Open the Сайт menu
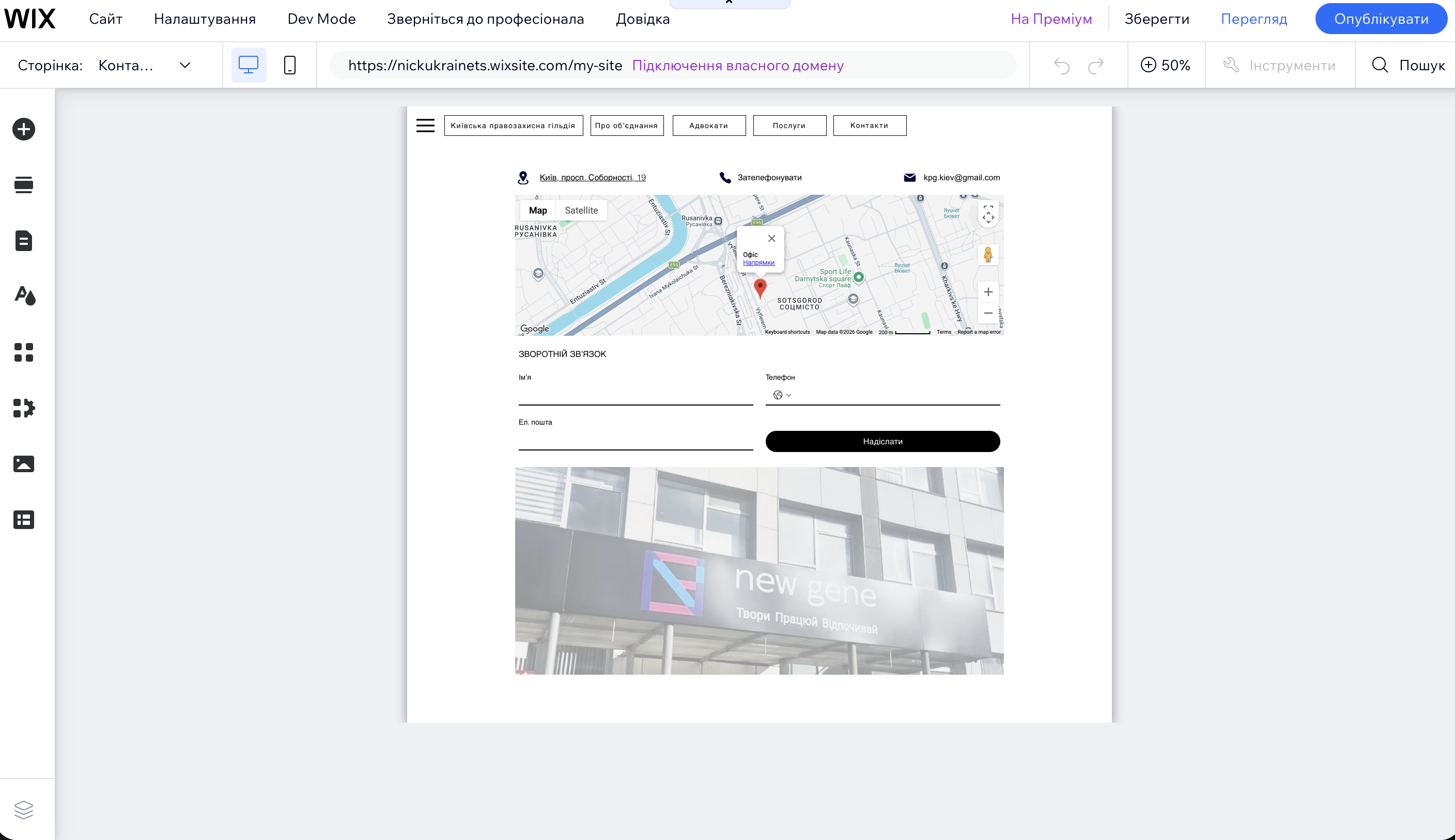The image size is (1455, 840). [105, 19]
